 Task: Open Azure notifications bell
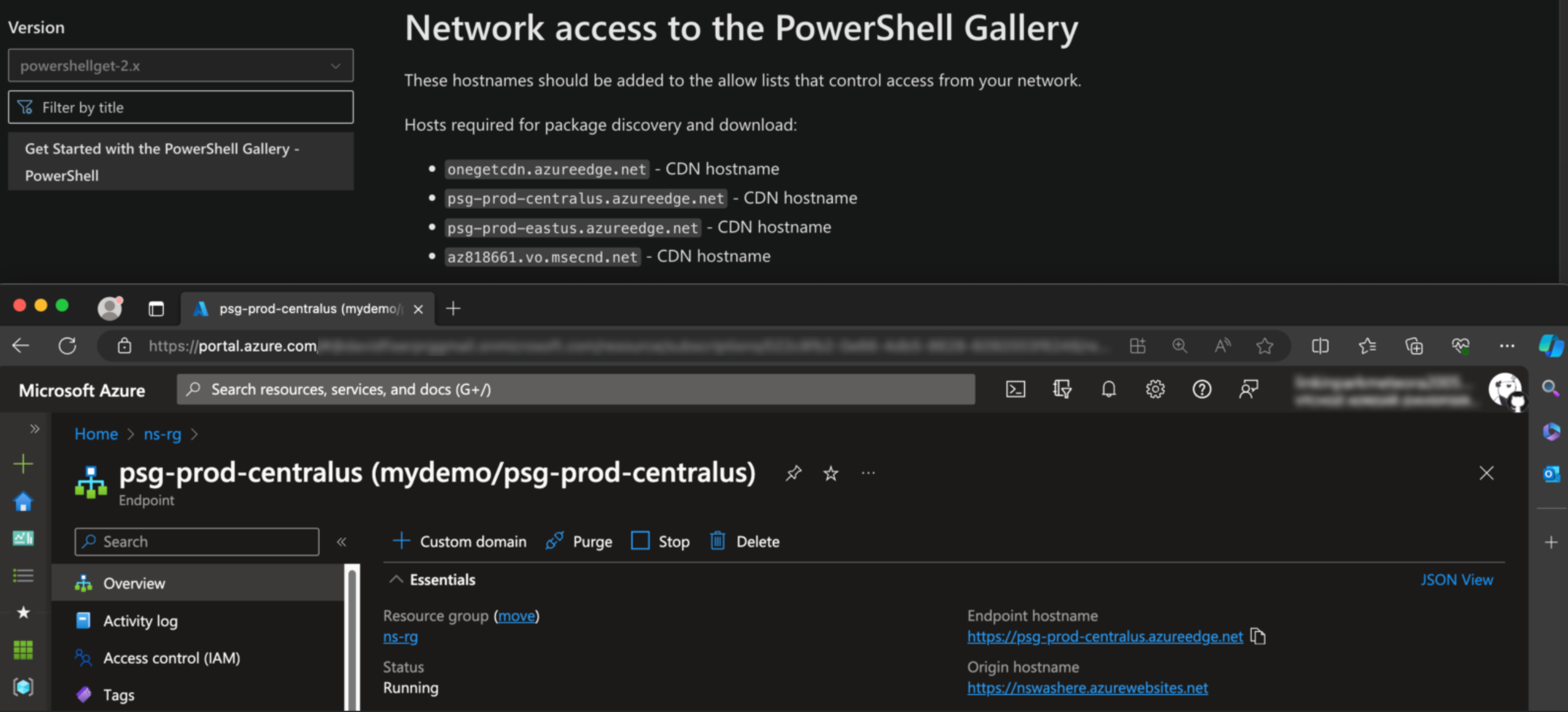click(x=1108, y=389)
